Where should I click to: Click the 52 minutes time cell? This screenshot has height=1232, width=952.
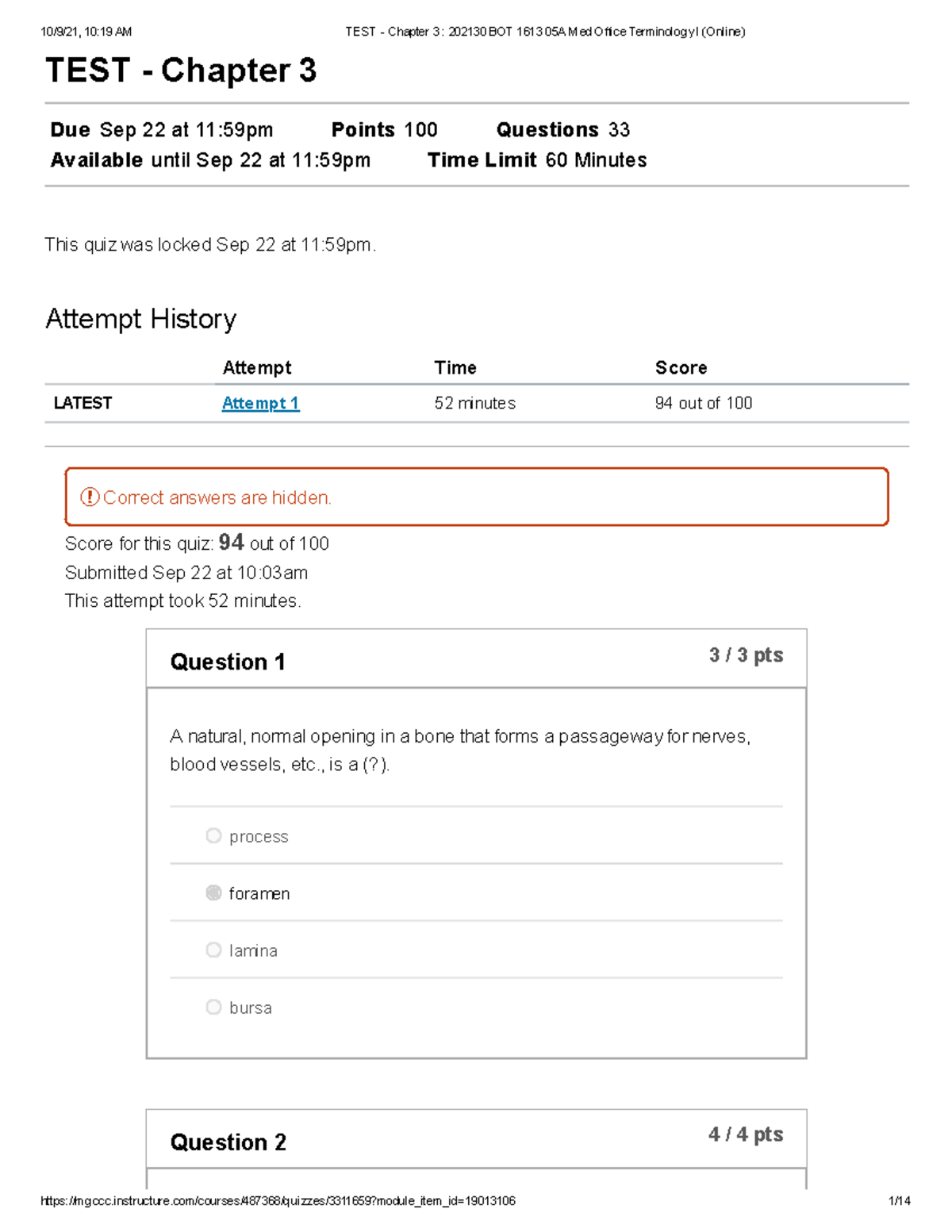coord(474,403)
